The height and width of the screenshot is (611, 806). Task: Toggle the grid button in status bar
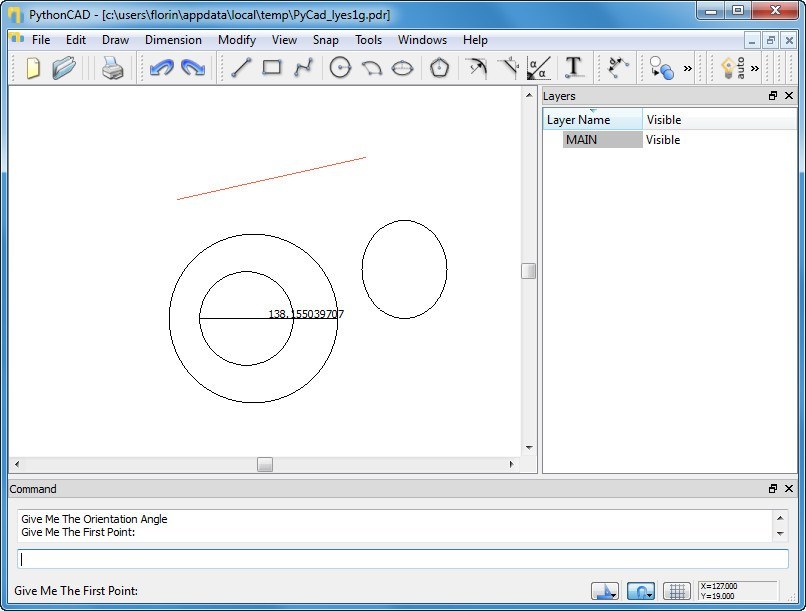click(677, 591)
